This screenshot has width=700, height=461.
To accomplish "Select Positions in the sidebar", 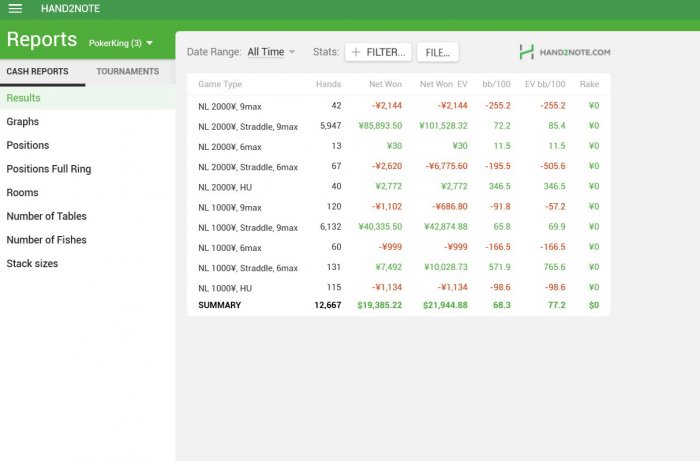I will click(28, 145).
